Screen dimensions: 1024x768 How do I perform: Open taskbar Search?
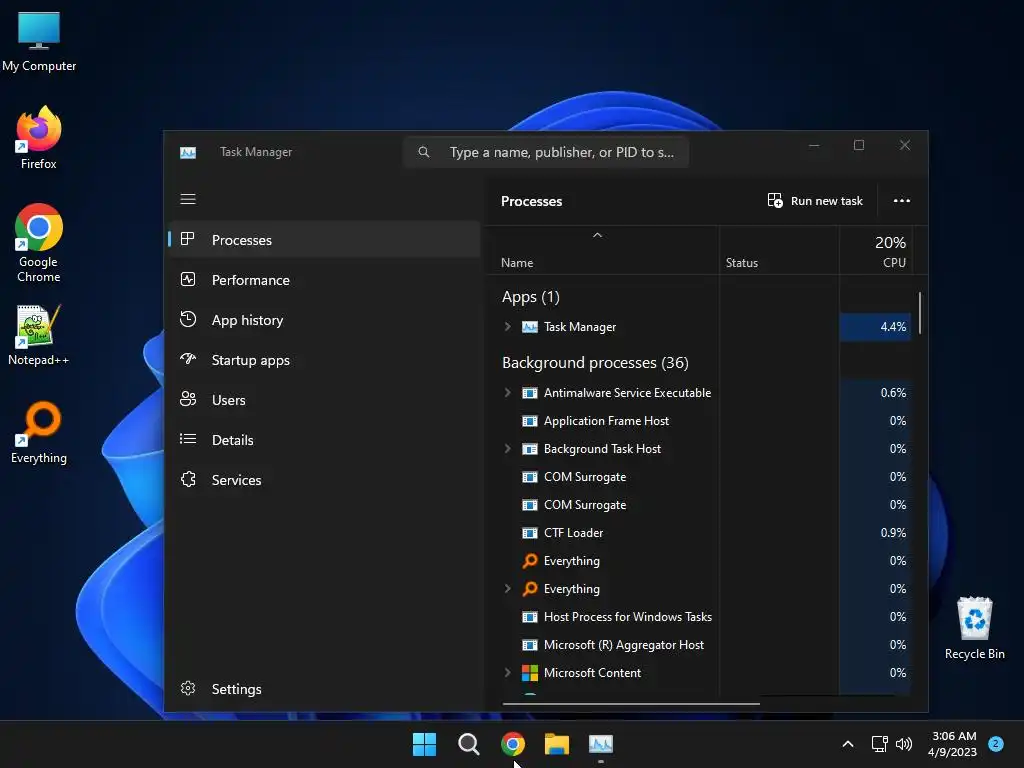click(468, 744)
